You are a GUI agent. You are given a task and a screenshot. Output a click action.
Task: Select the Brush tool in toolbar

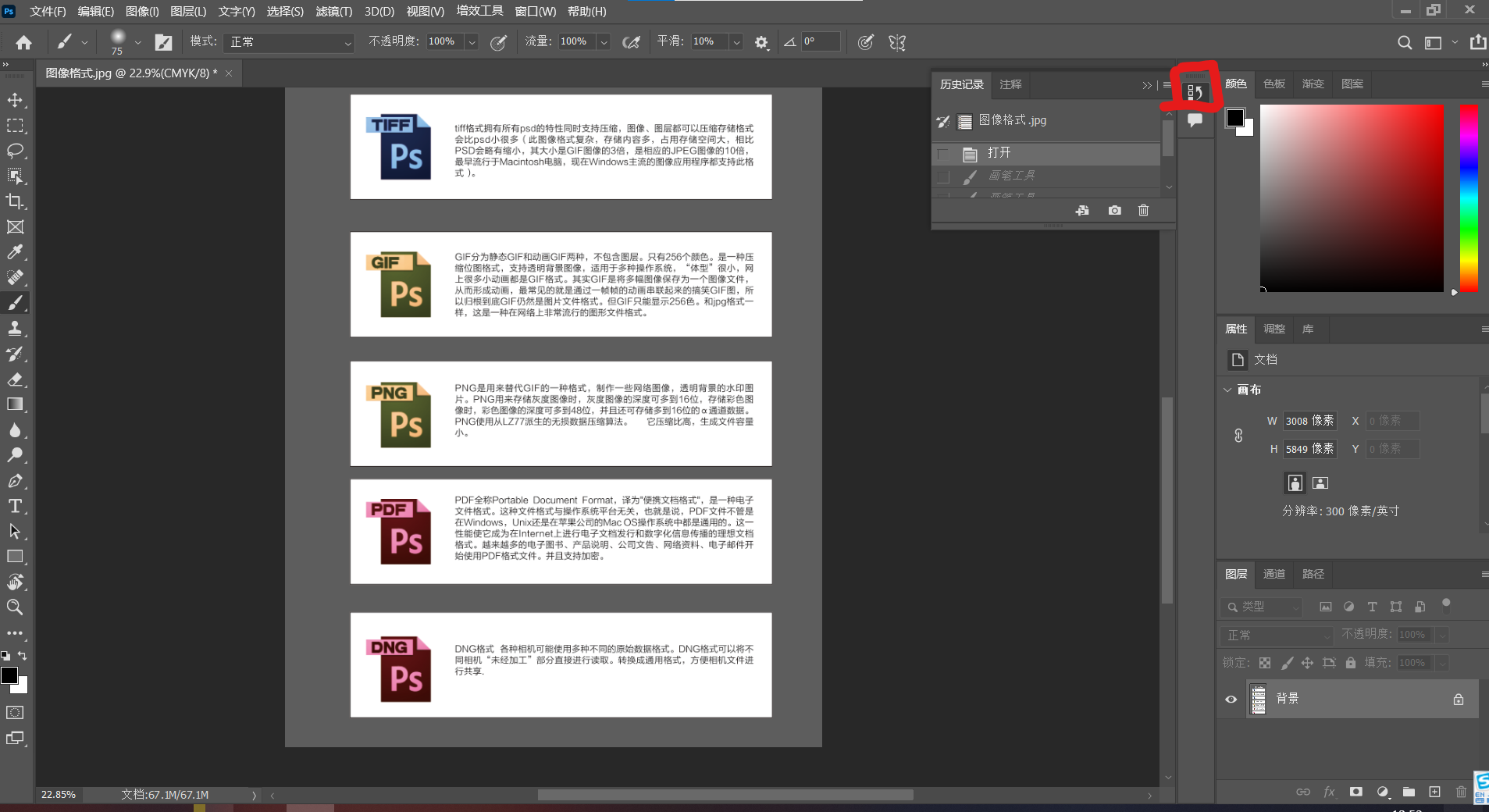pyautogui.click(x=15, y=303)
